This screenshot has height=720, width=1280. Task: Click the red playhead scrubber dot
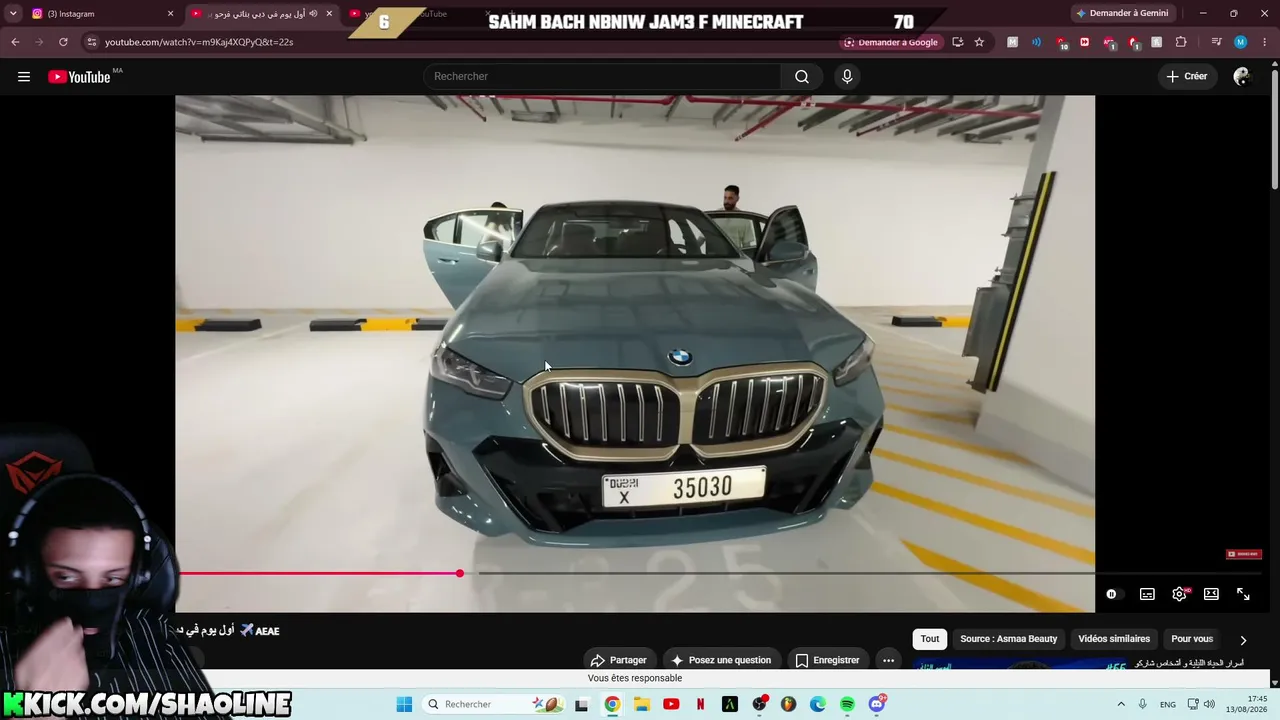pyautogui.click(x=460, y=574)
